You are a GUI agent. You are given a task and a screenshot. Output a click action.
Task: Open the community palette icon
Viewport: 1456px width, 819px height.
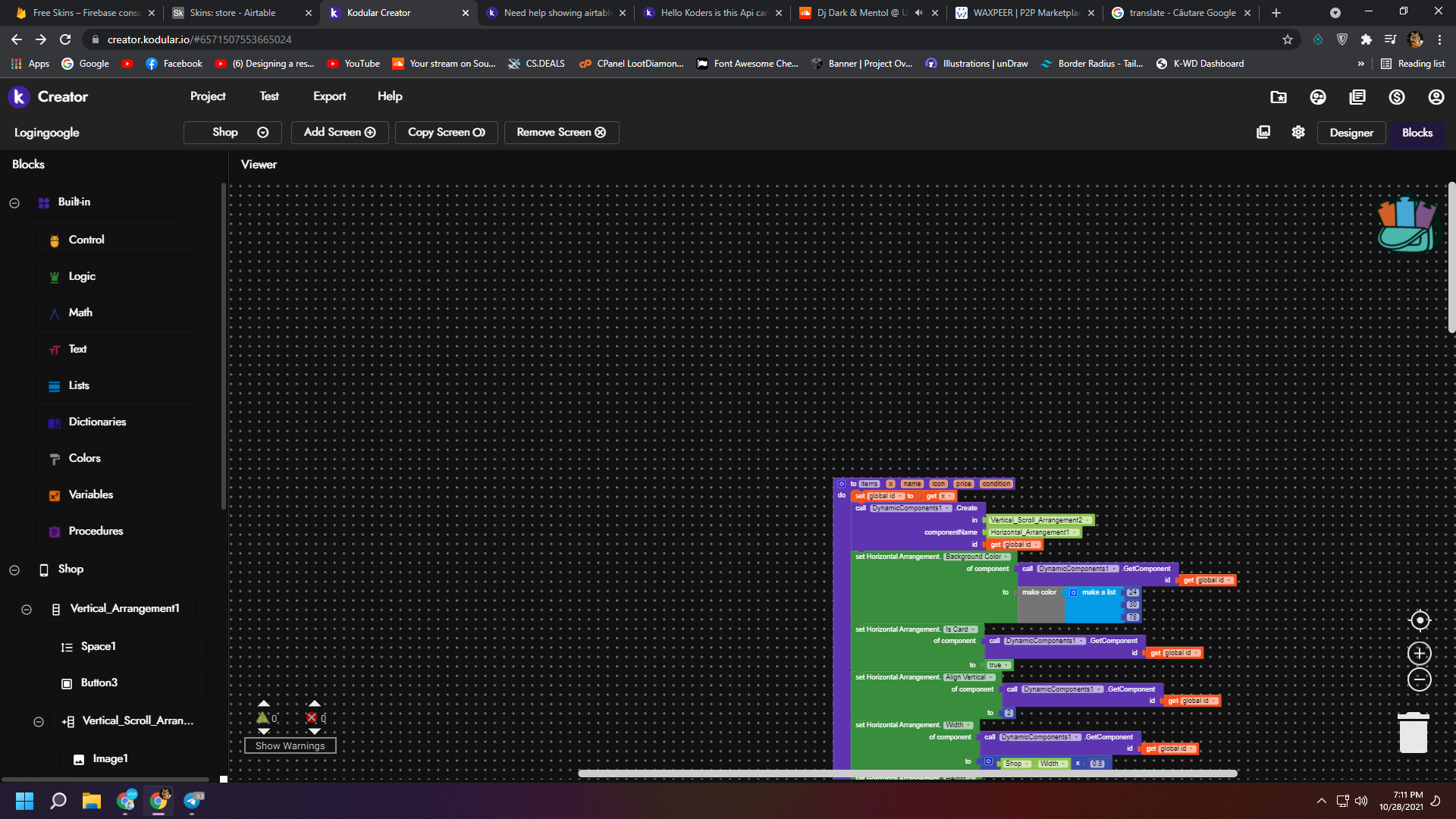tap(1318, 97)
